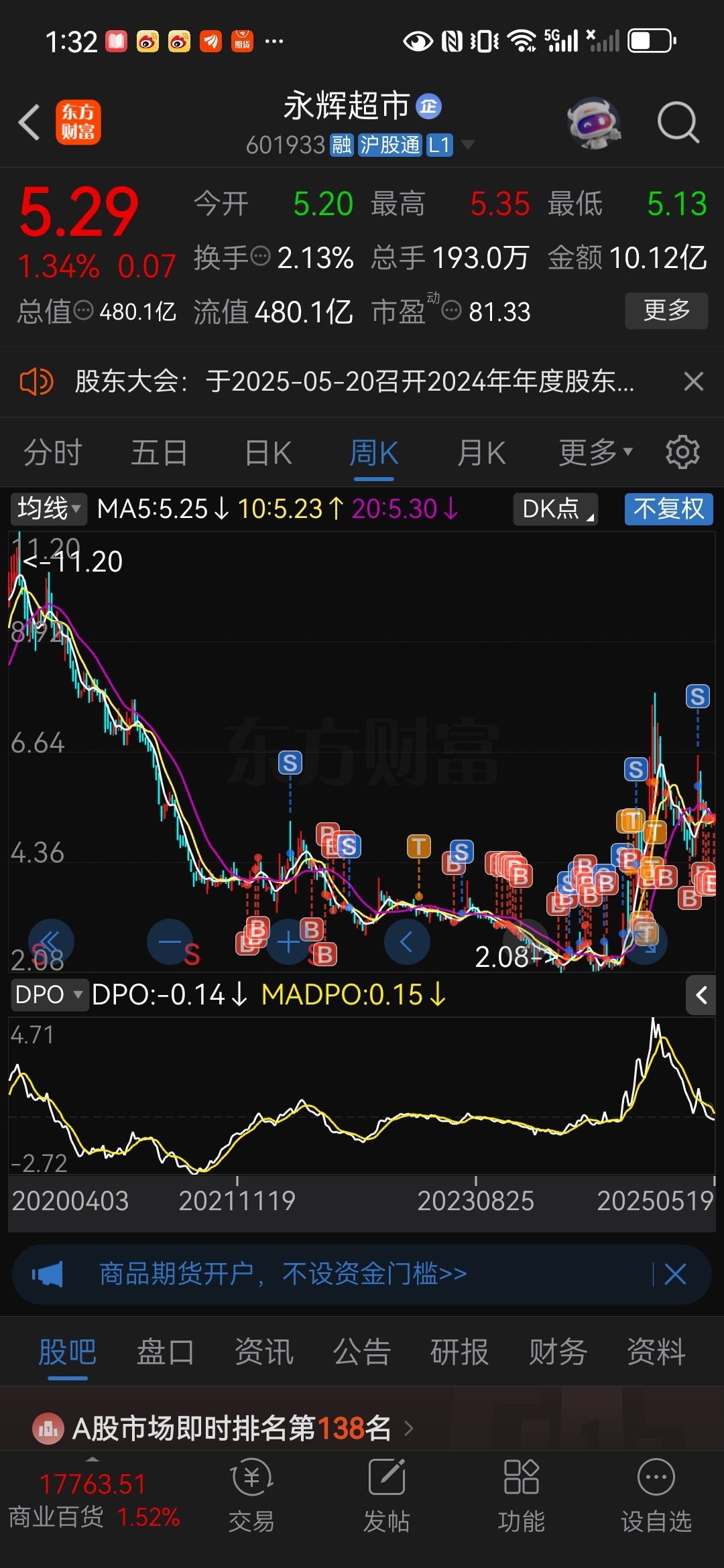
Task: Tap the top-right S sell marker
Action: point(697,697)
